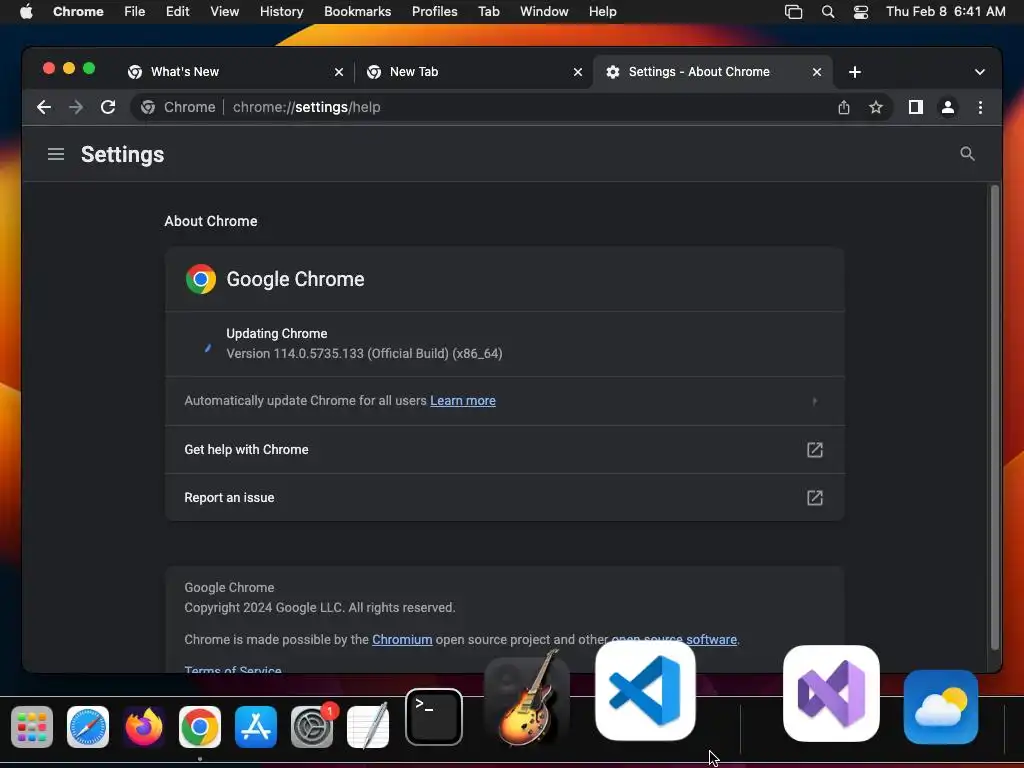Open the Window menu
The height and width of the screenshot is (768, 1024).
click(544, 12)
